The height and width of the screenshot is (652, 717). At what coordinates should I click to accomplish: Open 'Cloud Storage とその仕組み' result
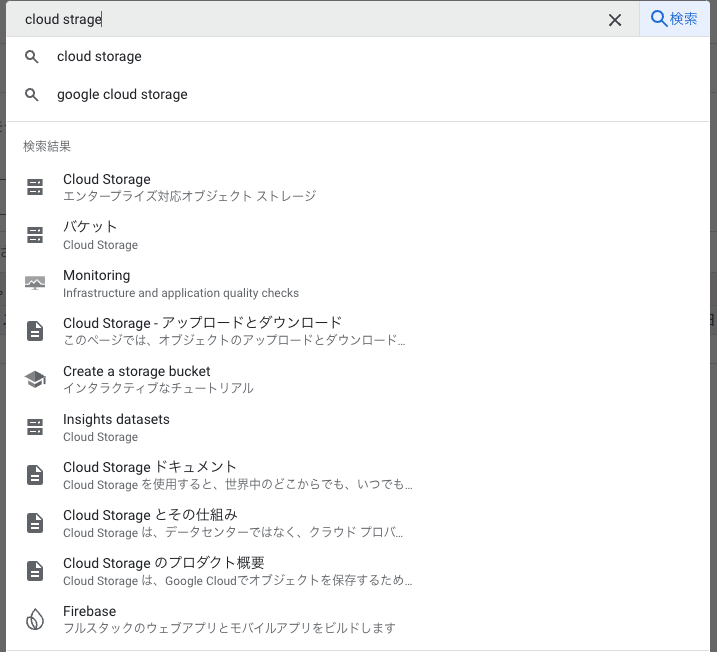tap(358, 524)
